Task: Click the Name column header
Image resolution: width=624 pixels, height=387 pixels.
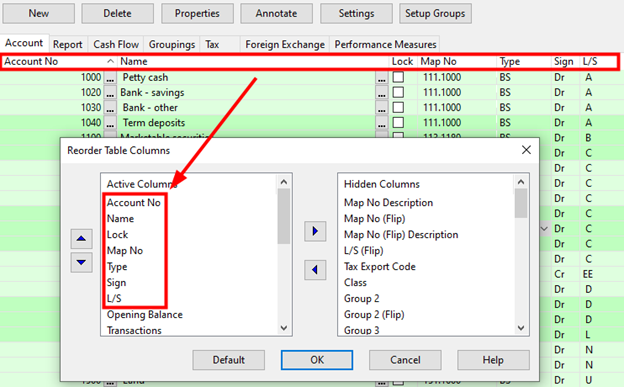Action: coord(253,61)
